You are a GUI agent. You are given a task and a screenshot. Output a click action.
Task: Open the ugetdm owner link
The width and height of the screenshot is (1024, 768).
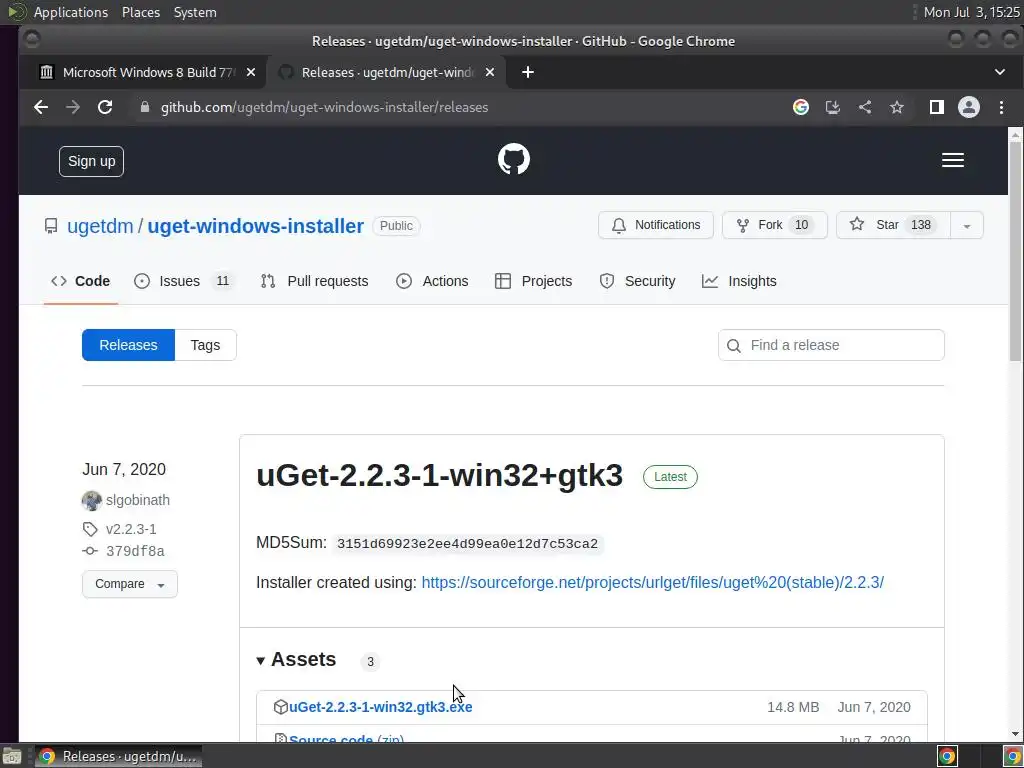pyautogui.click(x=100, y=226)
